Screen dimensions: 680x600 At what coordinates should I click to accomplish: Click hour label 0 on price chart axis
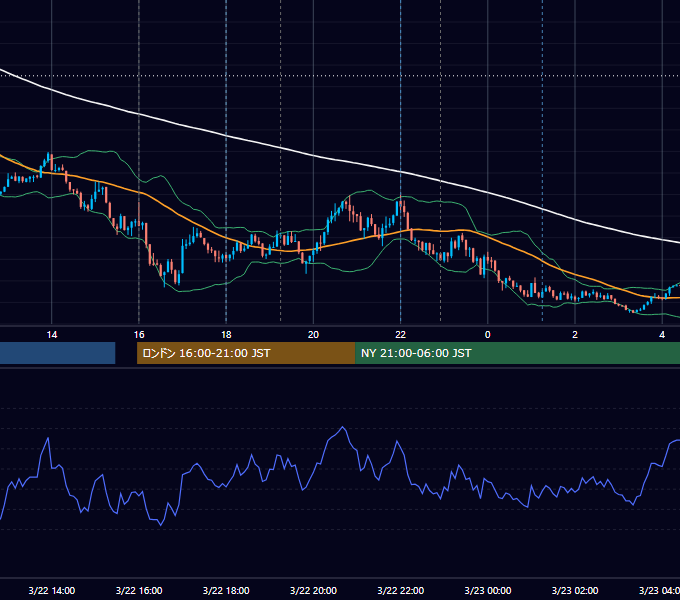[487, 335]
